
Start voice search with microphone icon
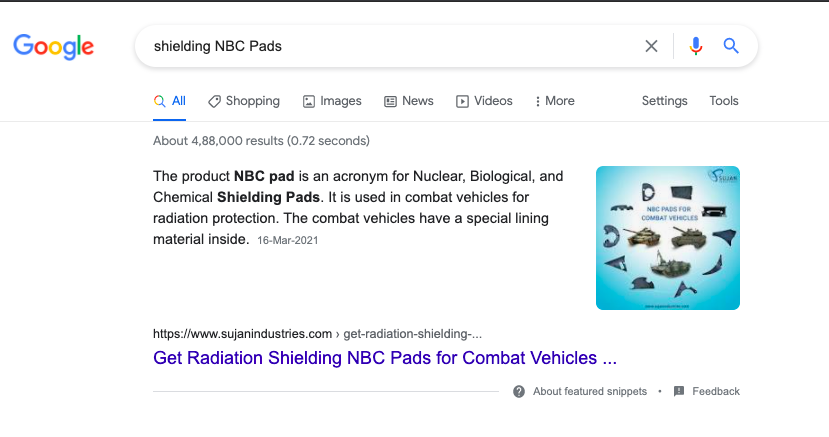pyautogui.click(x=696, y=46)
